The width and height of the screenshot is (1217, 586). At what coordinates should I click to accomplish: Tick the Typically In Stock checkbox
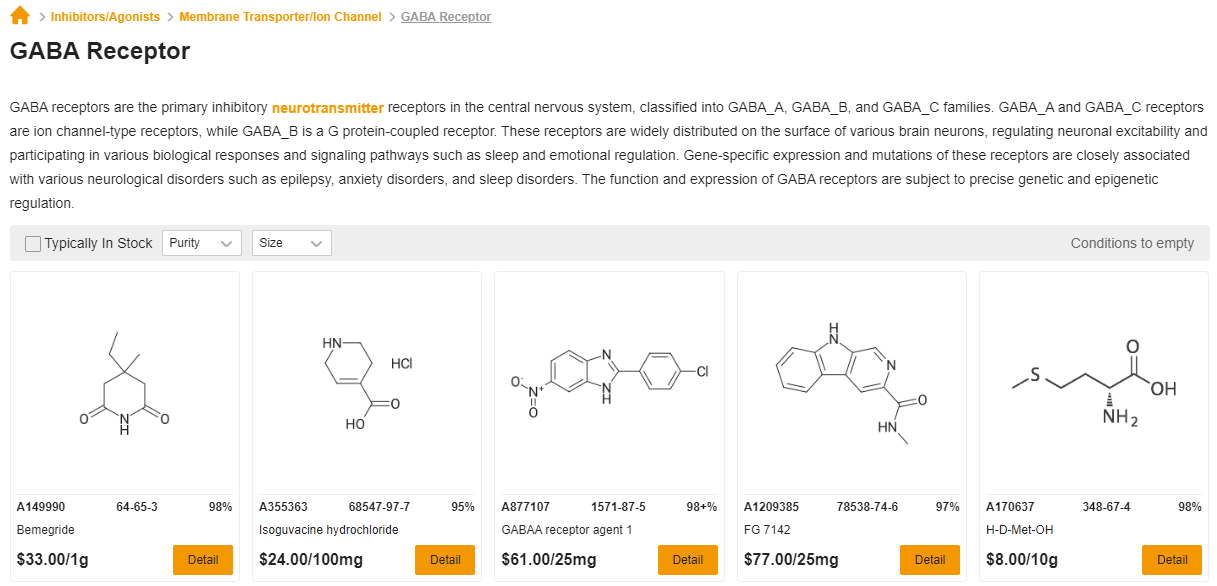33,244
